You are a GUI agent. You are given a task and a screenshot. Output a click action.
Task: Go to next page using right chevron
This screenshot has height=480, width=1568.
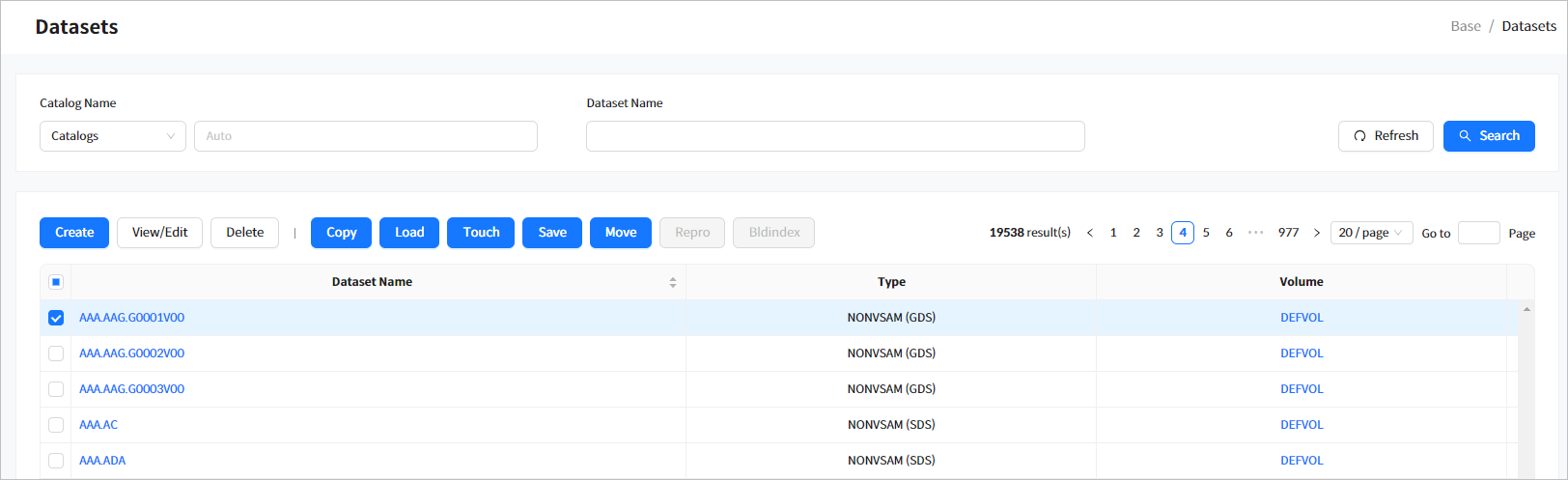tap(1316, 233)
